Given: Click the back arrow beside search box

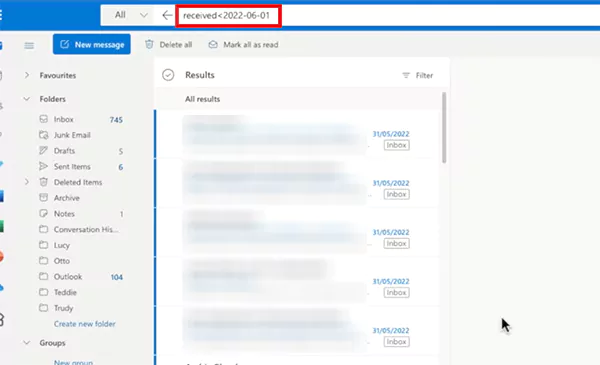Looking at the screenshot, I should 167,15.
